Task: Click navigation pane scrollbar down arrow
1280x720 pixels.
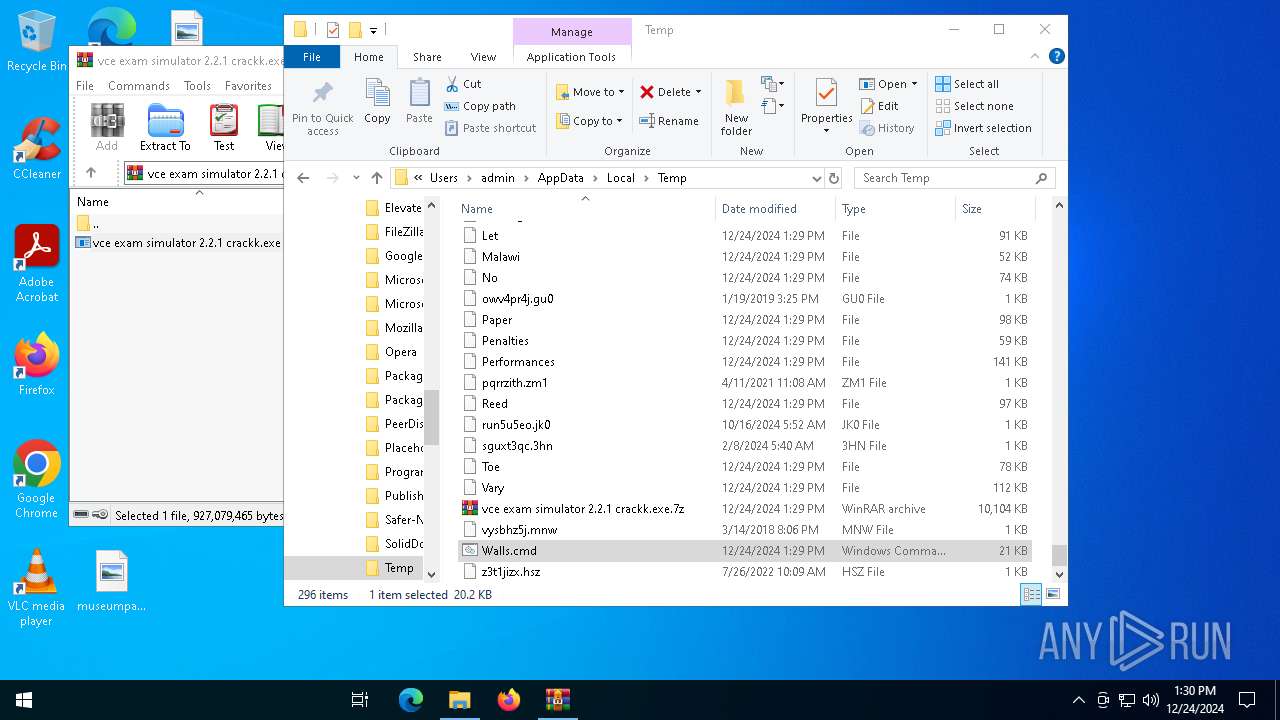Action: click(432, 574)
